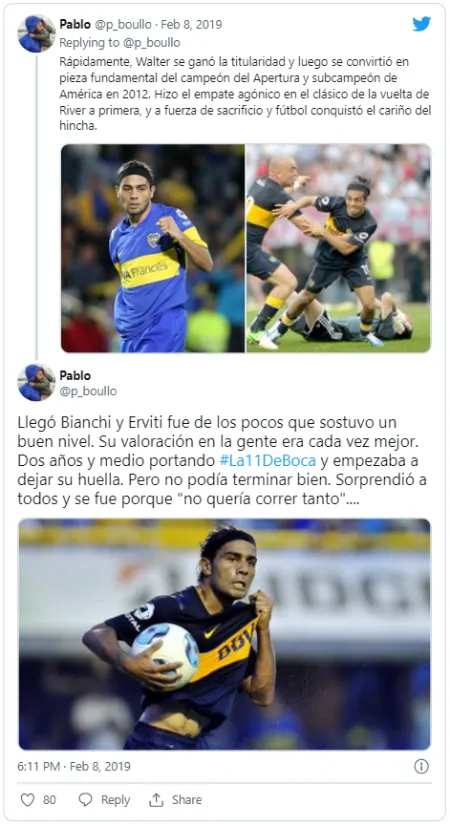
Task: Click the Reply speech bubble icon
Action: (x=85, y=800)
